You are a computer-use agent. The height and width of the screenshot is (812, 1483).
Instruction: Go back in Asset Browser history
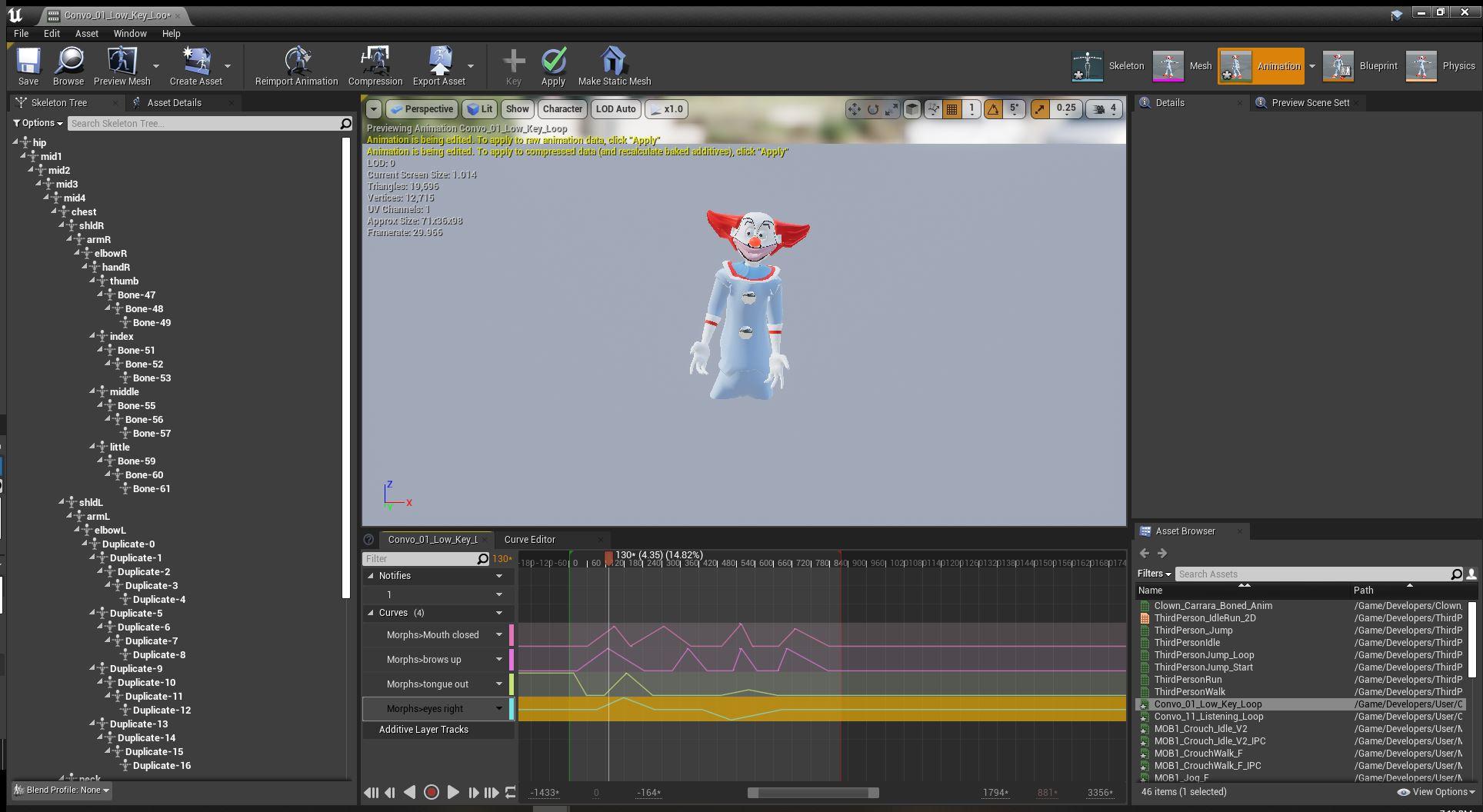coord(1145,553)
